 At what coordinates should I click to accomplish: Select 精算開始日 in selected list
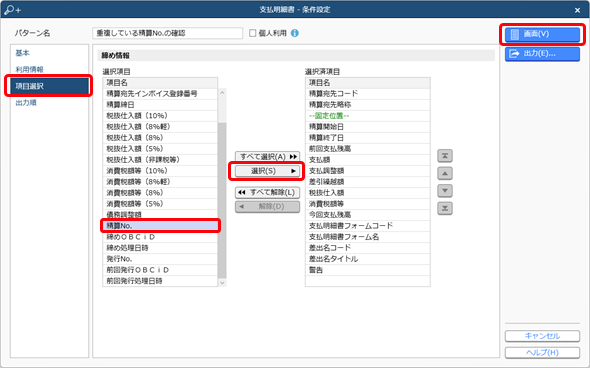pyautogui.click(x=368, y=126)
